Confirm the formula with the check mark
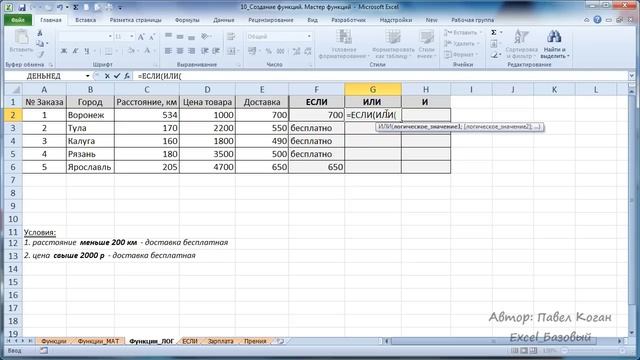Screen dimensions: 640x360 [x=117, y=76]
